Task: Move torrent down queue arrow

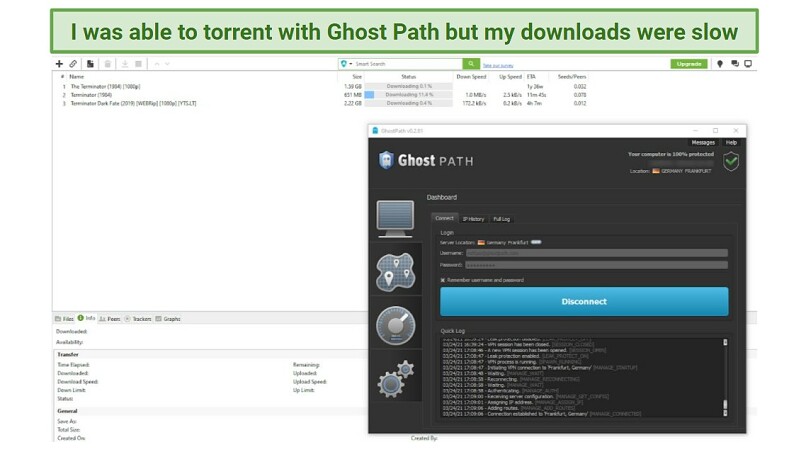Action: click(x=167, y=64)
